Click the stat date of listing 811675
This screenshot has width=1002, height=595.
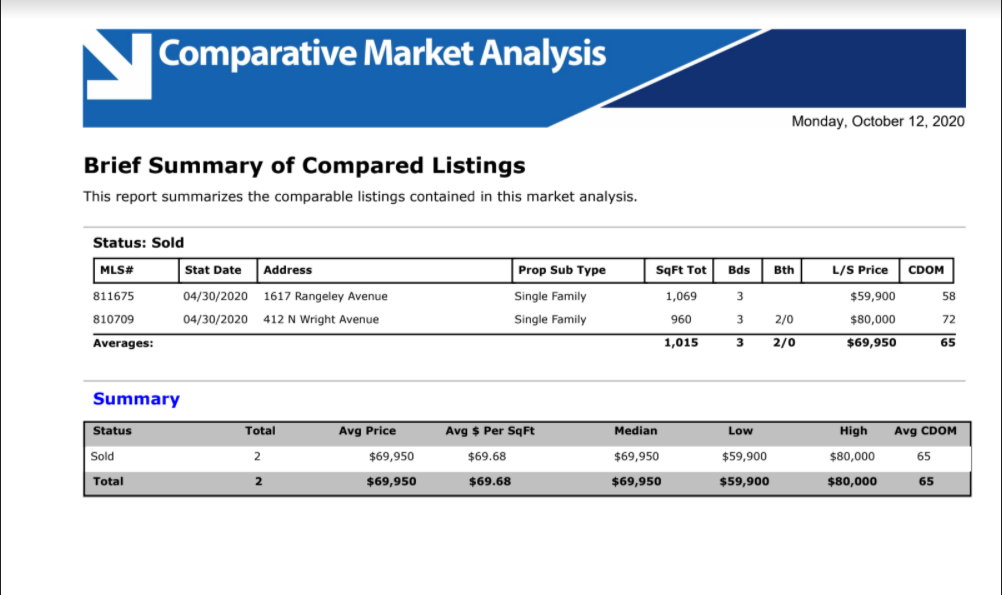pos(215,297)
